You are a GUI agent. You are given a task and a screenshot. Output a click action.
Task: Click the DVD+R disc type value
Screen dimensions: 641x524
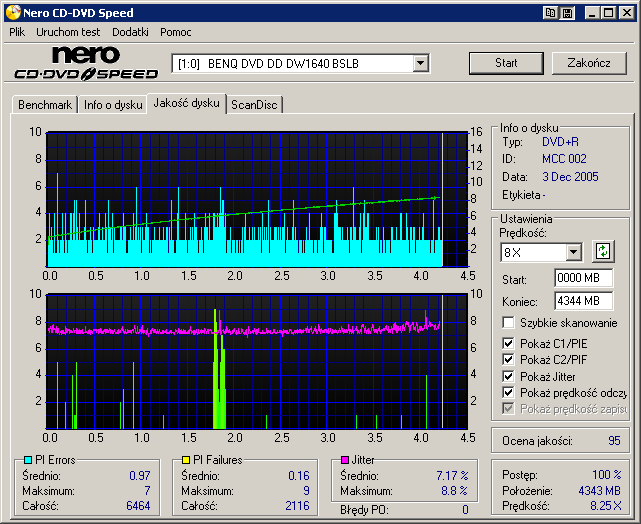pos(560,142)
